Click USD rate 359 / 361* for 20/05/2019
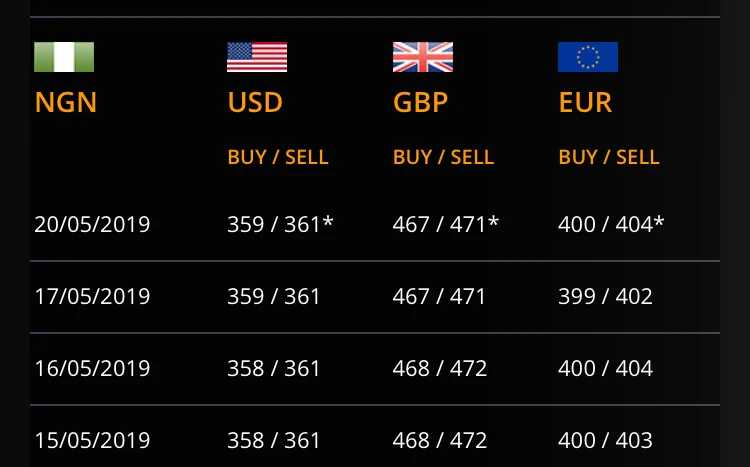The width and height of the screenshot is (750, 467). pos(280,224)
